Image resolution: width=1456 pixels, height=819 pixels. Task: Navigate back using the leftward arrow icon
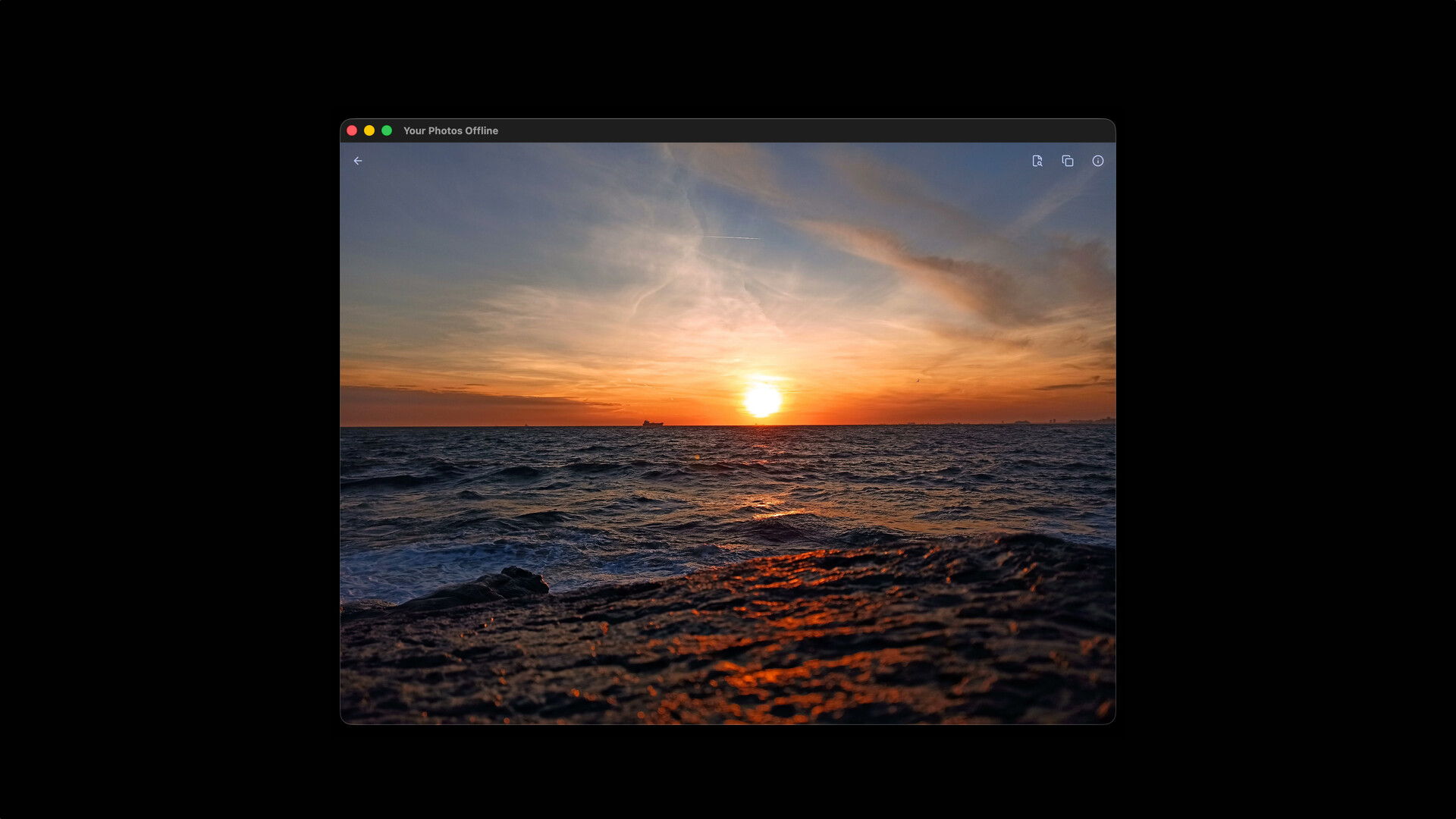[357, 161]
